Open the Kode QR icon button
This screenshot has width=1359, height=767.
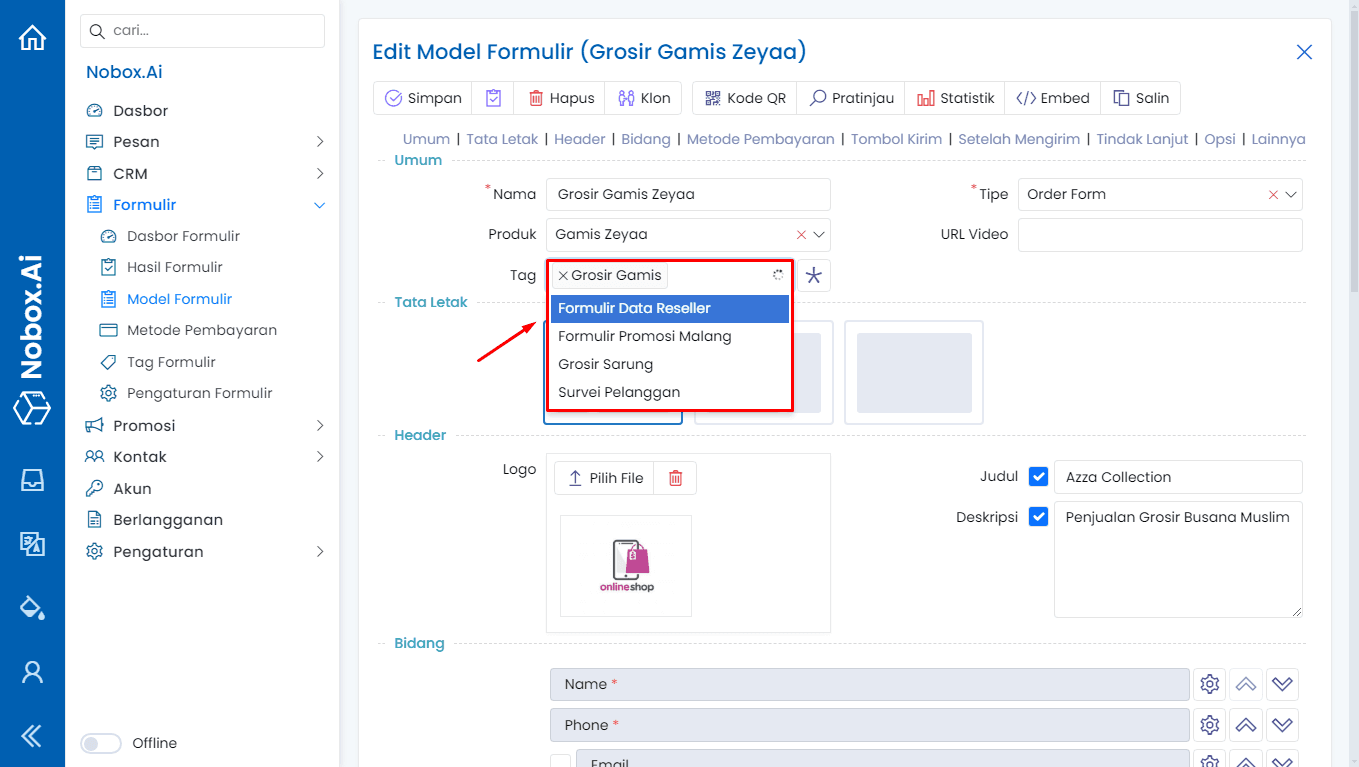pyautogui.click(x=713, y=98)
